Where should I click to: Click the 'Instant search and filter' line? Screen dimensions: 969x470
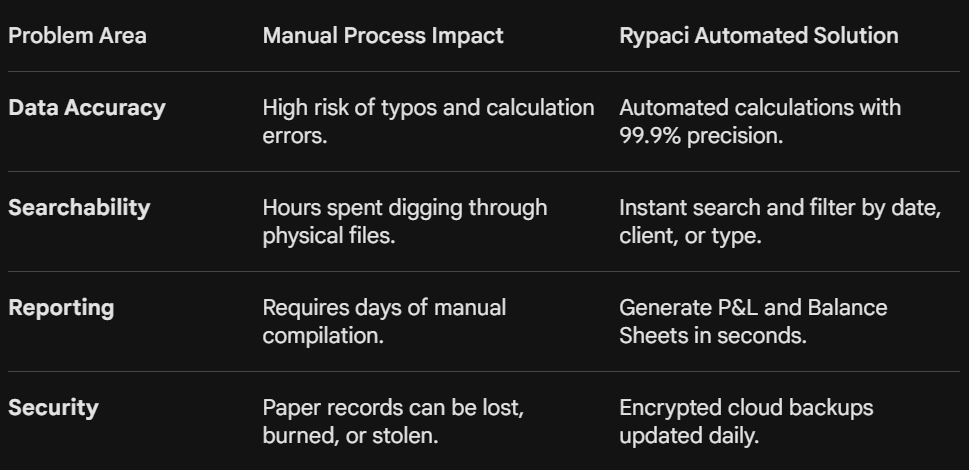(780, 208)
